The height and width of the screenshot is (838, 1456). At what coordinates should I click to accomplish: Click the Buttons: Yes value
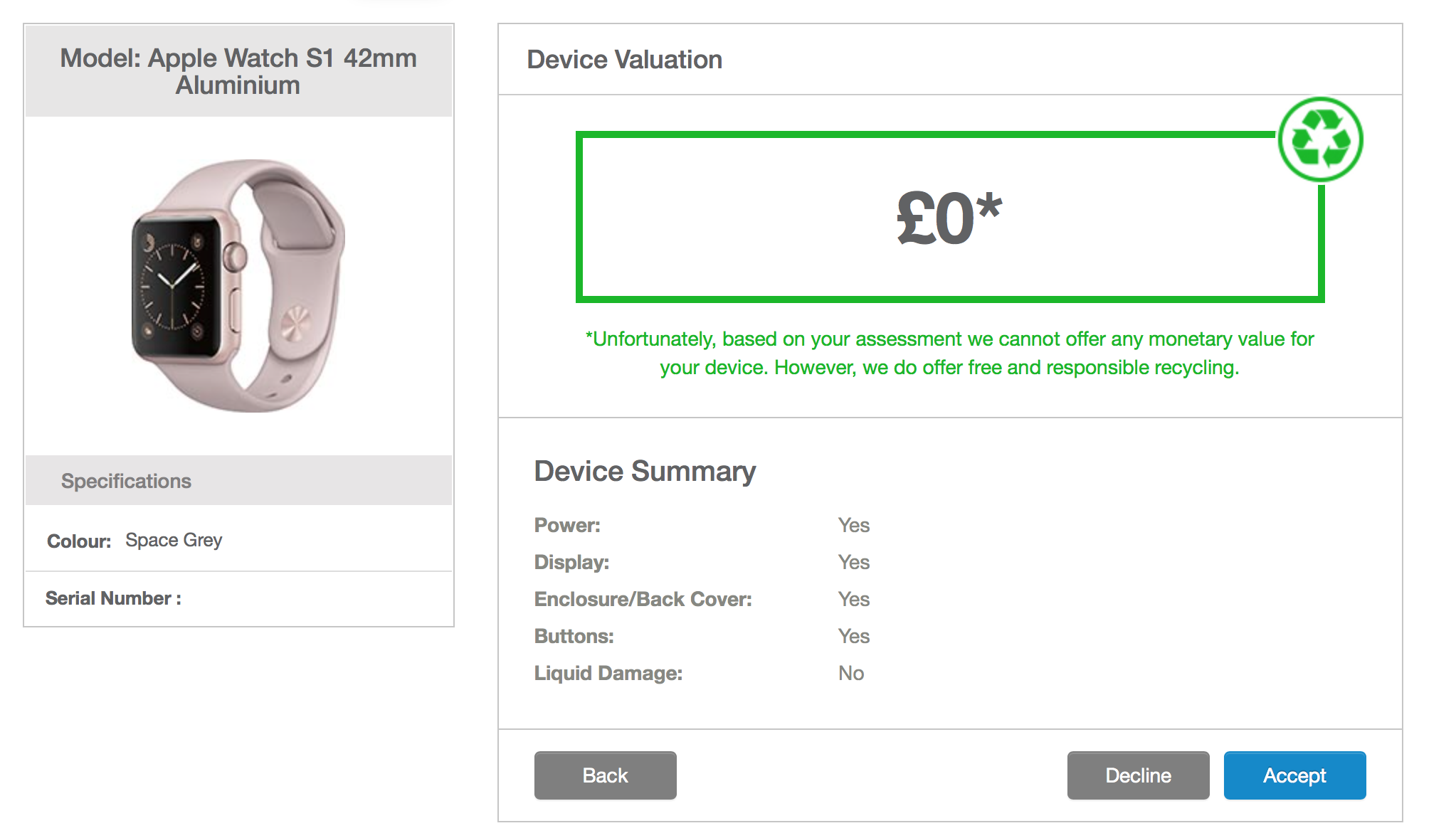point(853,636)
